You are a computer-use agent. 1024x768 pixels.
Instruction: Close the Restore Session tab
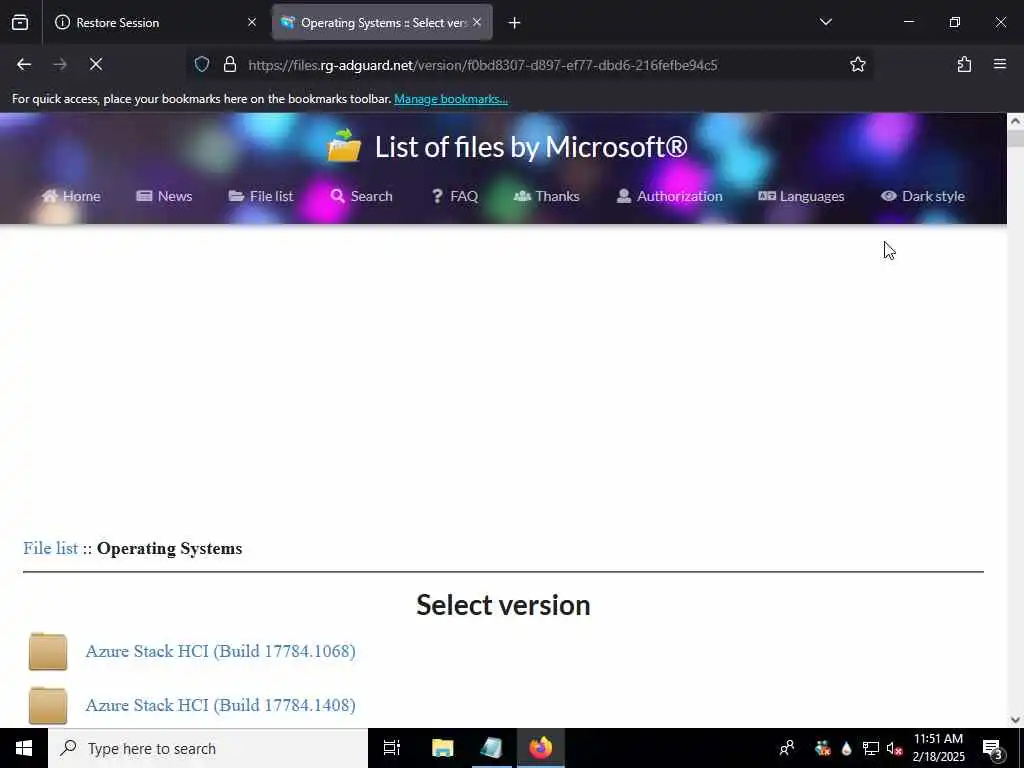coord(252,23)
